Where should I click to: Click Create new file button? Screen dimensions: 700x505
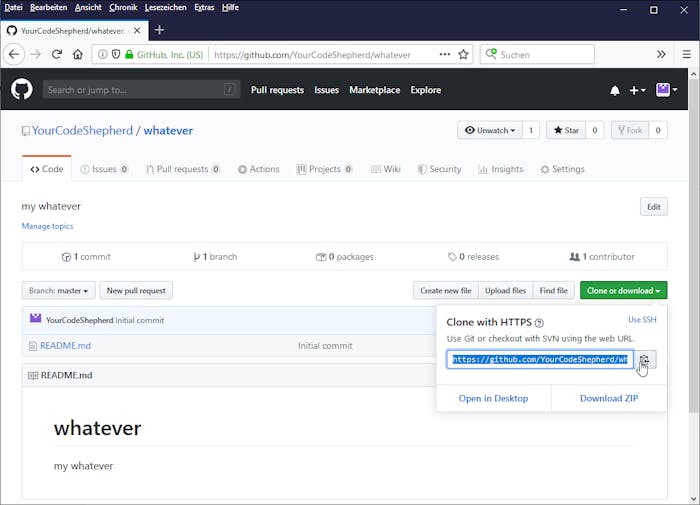(x=446, y=291)
